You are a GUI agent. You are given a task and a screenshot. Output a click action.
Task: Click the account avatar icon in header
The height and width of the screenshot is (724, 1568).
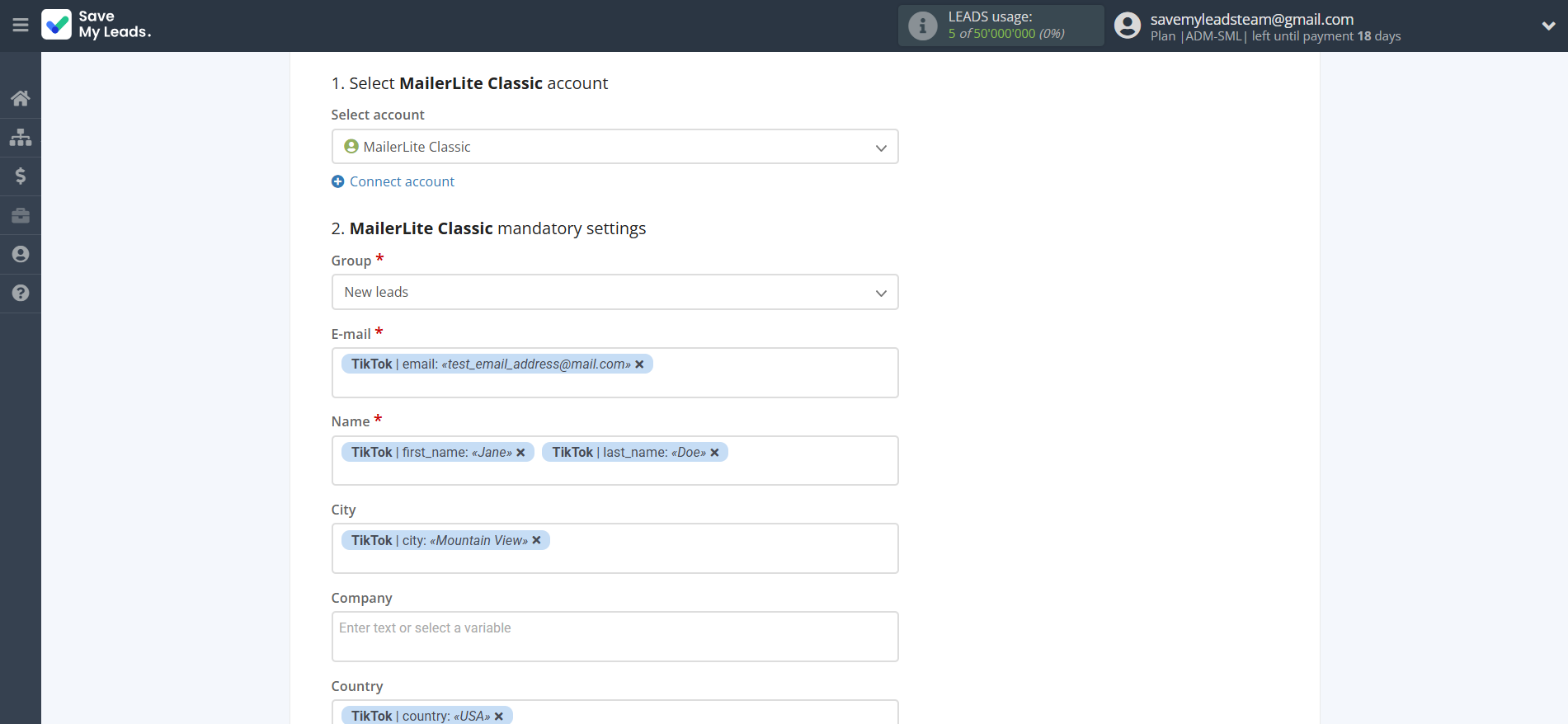pyautogui.click(x=1128, y=26)
